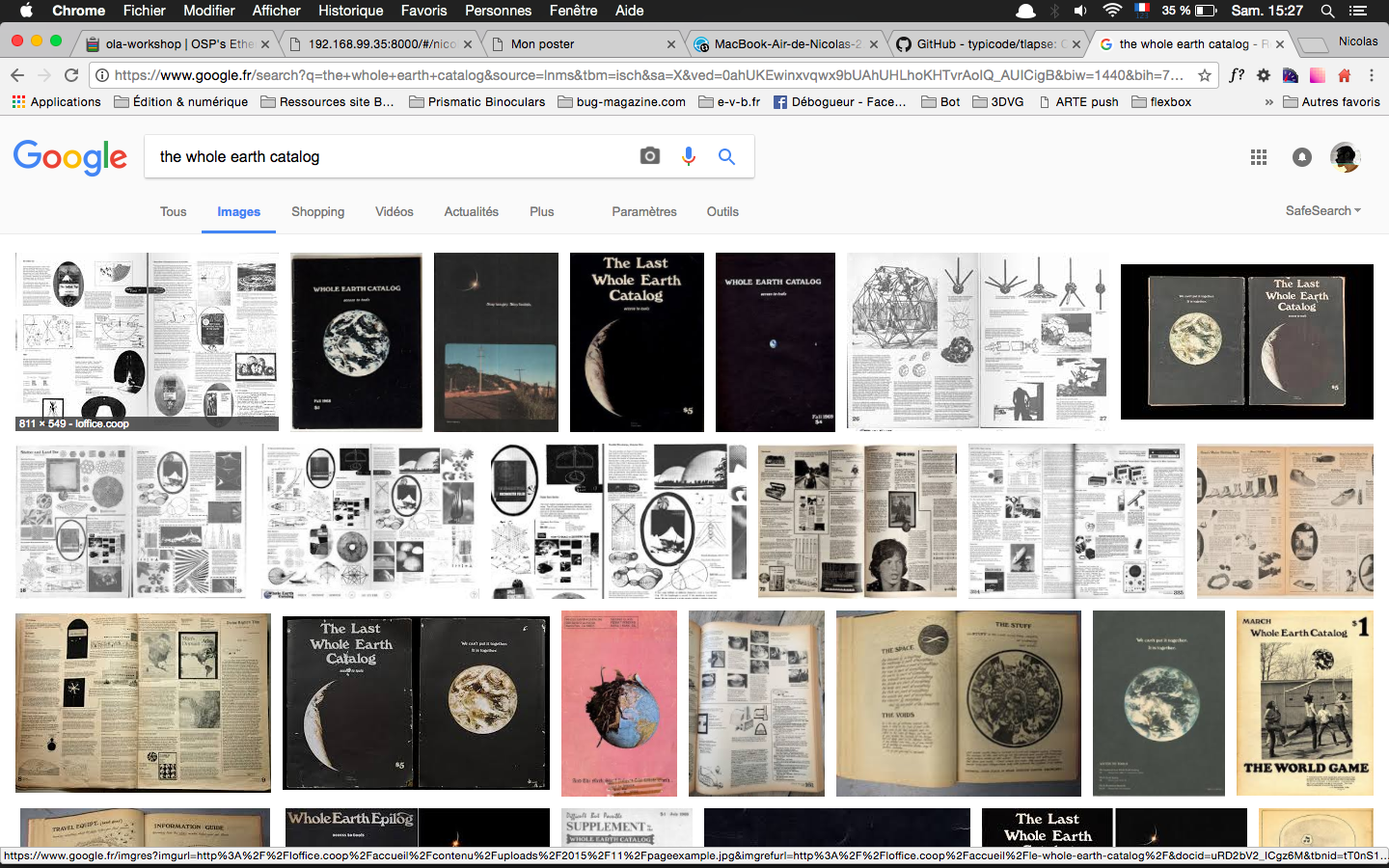
Task: Open the macOS Notification Center icon
Action: [x=1358, y=11]
